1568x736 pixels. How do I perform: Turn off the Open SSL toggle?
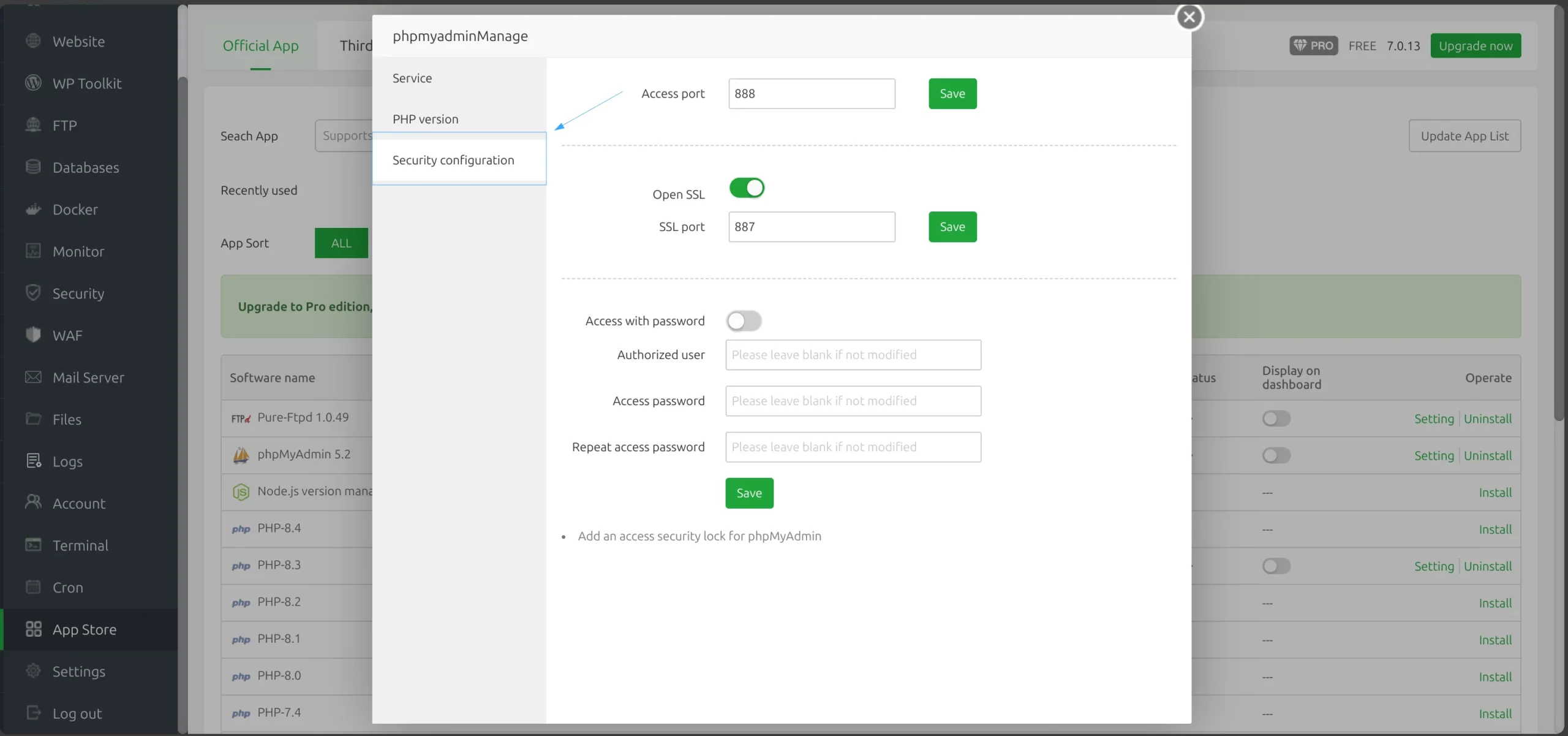click(747, 188)
